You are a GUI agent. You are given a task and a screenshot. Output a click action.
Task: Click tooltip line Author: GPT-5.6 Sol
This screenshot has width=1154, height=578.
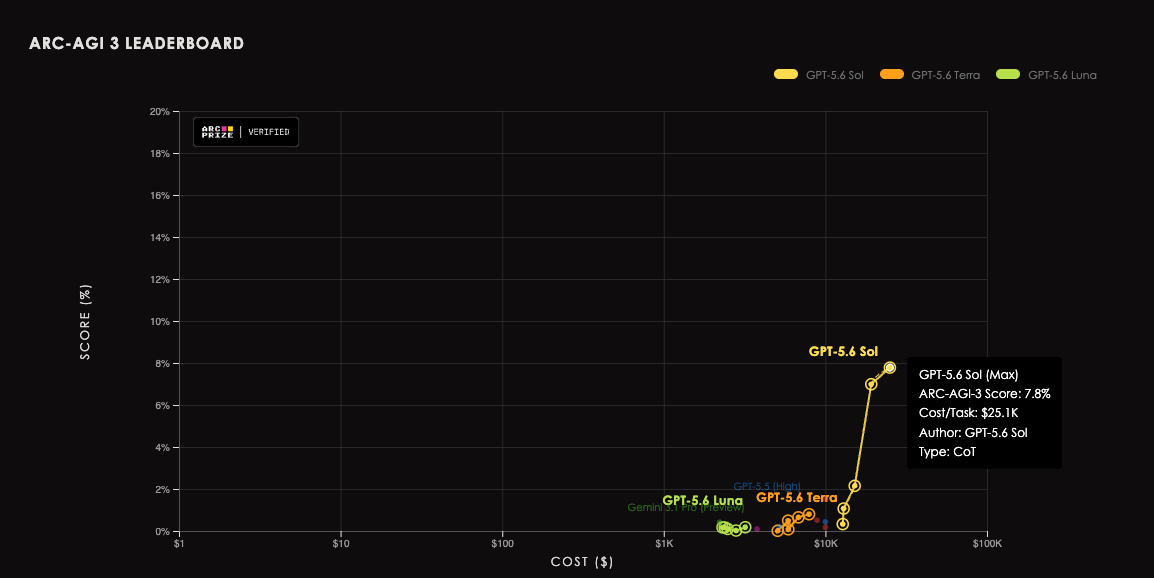click(973, 432)
